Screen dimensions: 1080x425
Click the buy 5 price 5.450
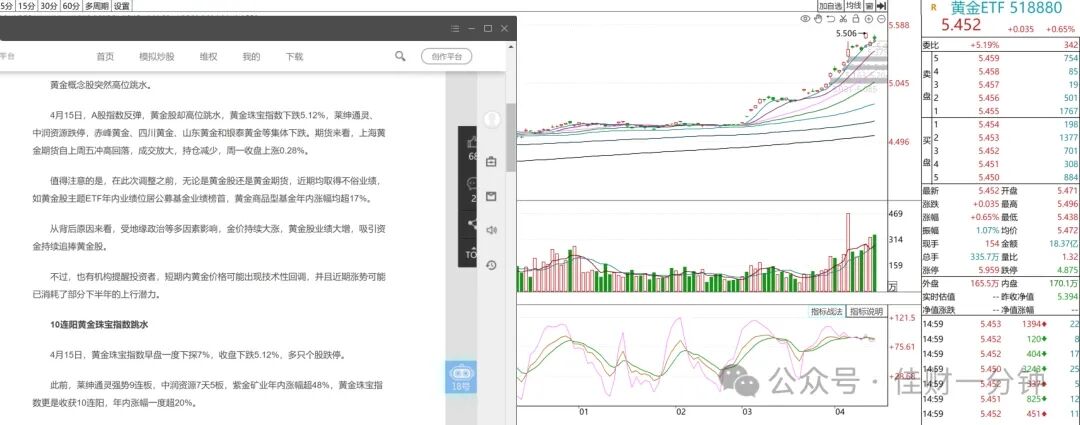[988, 176]
